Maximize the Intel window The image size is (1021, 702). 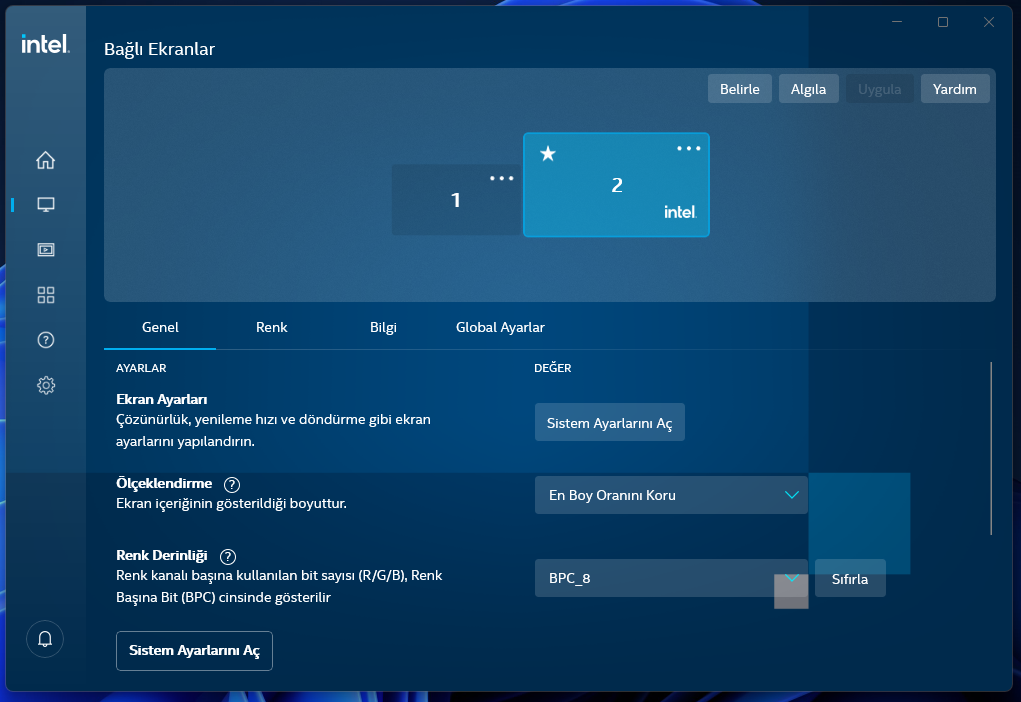942,22
